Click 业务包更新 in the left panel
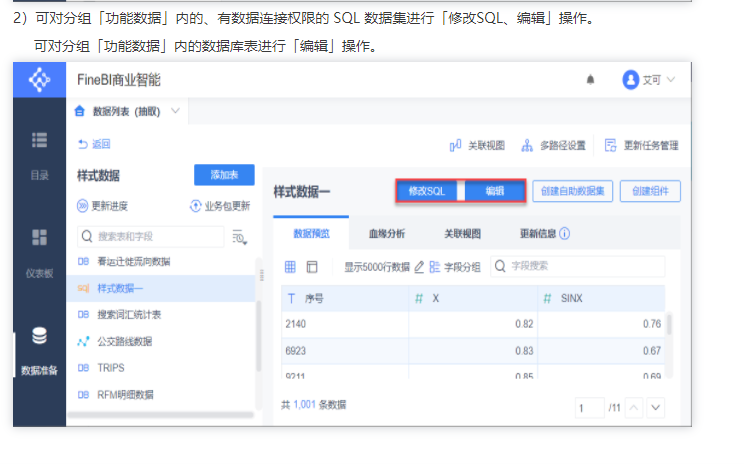 tap(220, 206)
